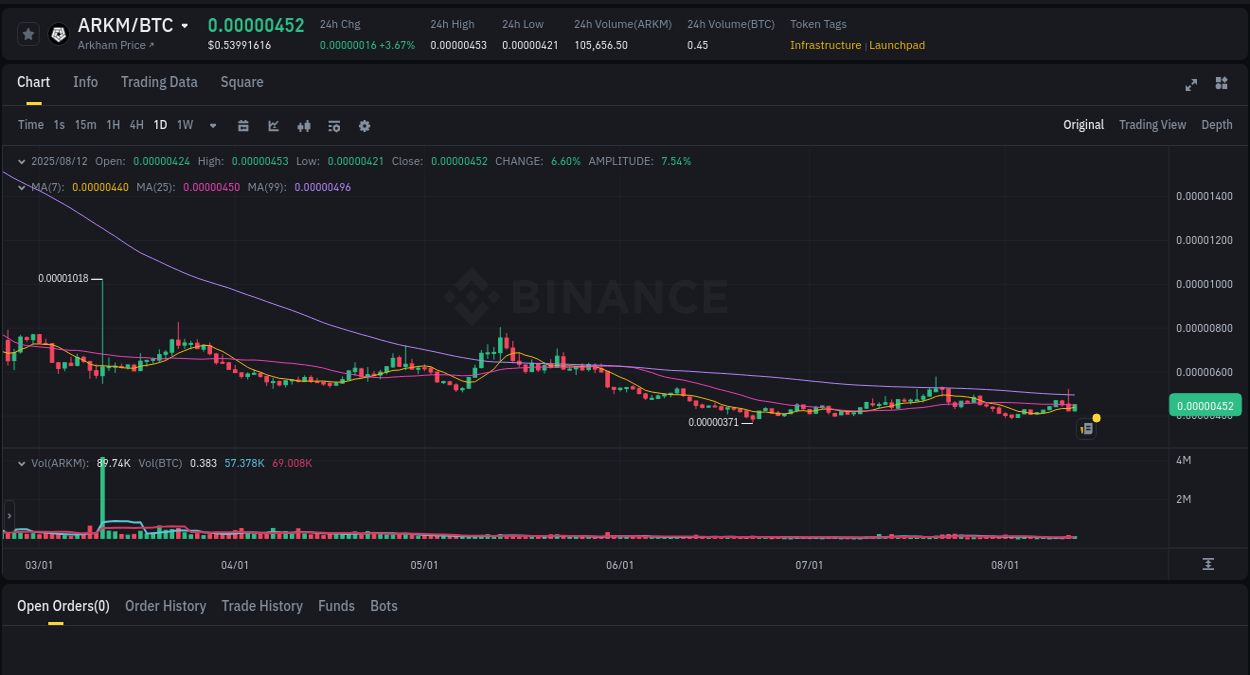The image size is (1250, 675).
Task: Expand the order book depth icon near bottom right
Action: click(1208, 564)
